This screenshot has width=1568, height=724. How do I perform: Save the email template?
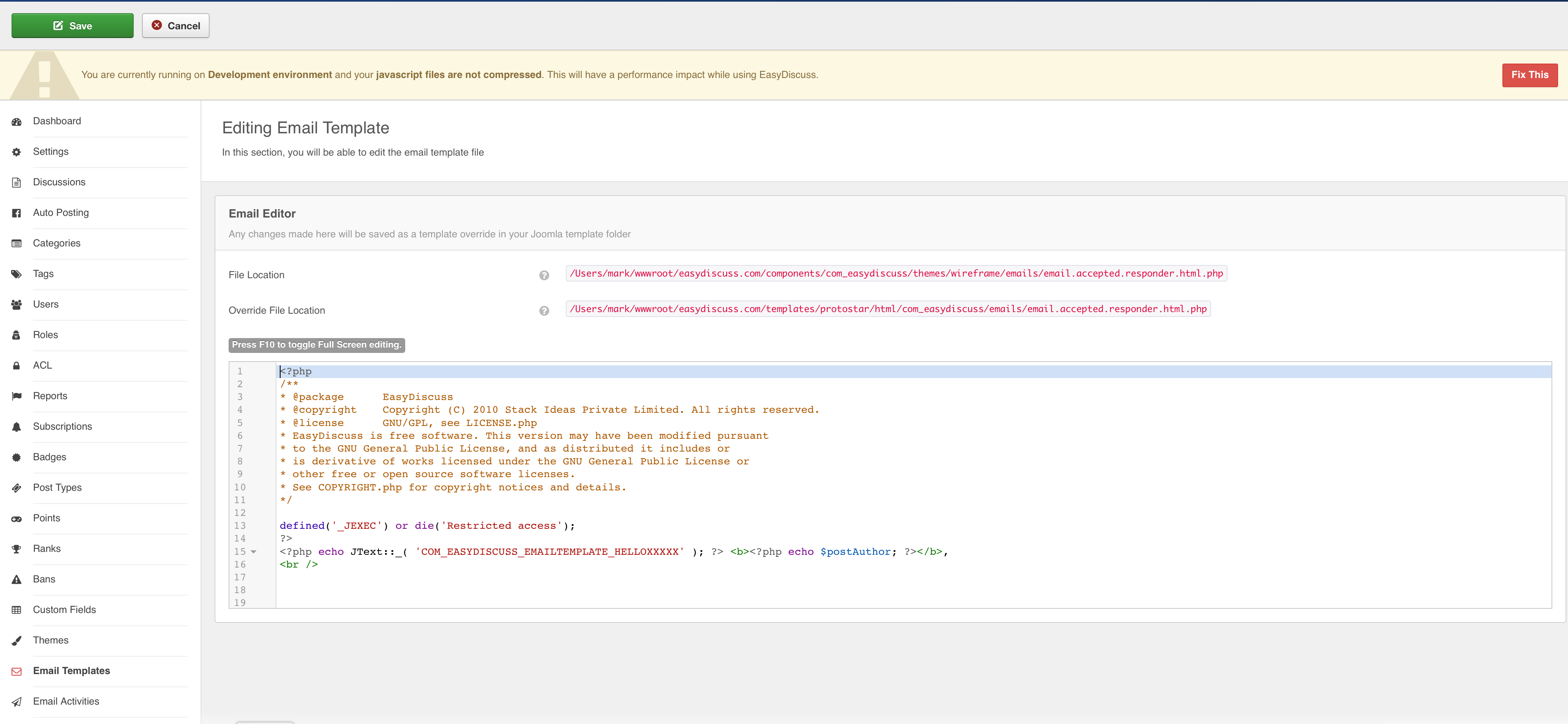(x=73, y=26)
